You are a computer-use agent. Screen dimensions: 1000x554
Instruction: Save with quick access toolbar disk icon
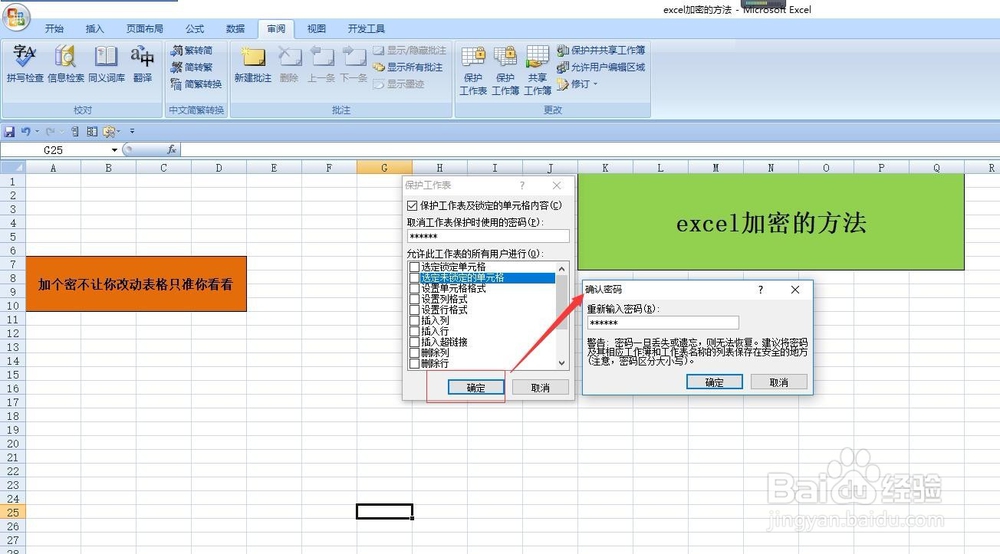tap(9, 131)
